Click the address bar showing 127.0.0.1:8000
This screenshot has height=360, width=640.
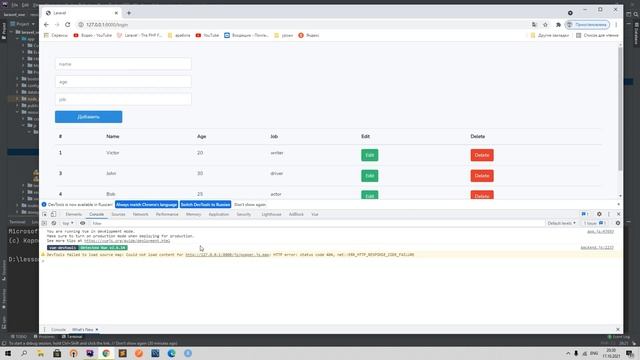(x=302, y=24)
